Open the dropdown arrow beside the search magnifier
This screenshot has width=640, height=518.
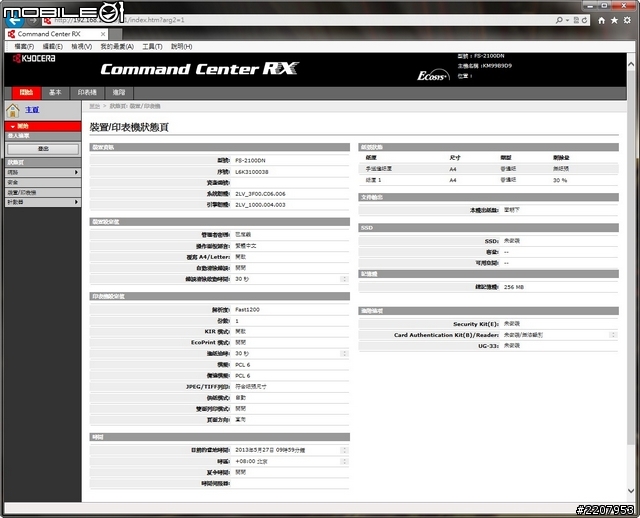click(567, 20)
